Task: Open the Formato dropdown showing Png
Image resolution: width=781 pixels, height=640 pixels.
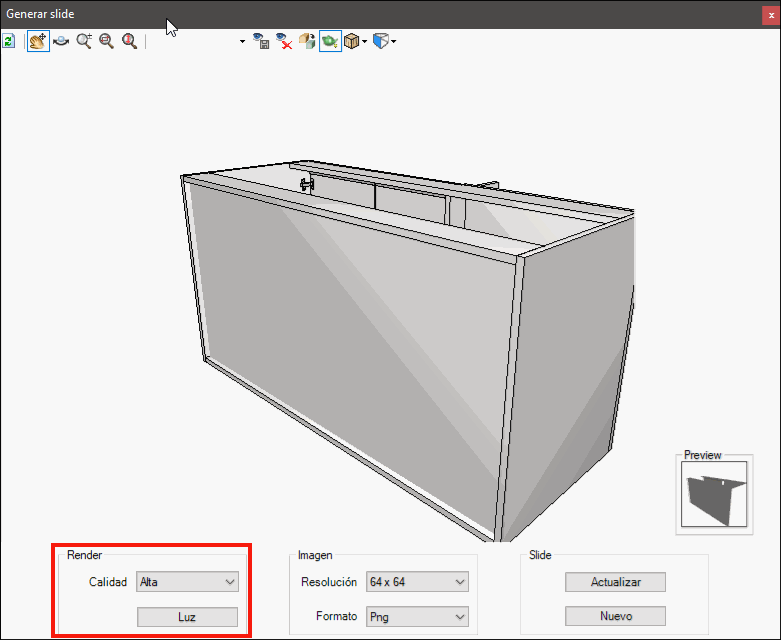Action: 417,617
